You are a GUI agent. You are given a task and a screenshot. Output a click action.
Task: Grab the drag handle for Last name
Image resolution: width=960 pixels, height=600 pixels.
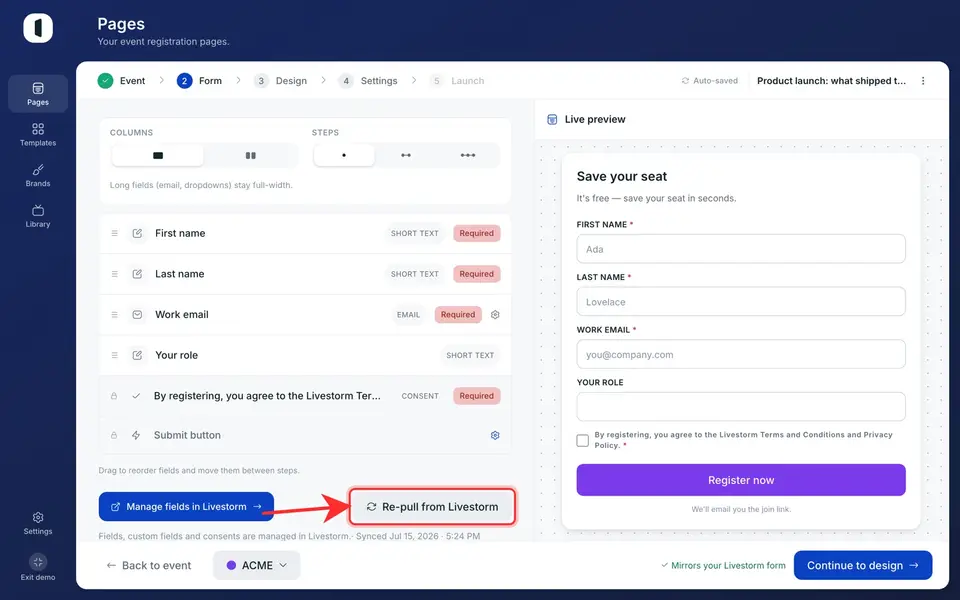click(114, 274)
